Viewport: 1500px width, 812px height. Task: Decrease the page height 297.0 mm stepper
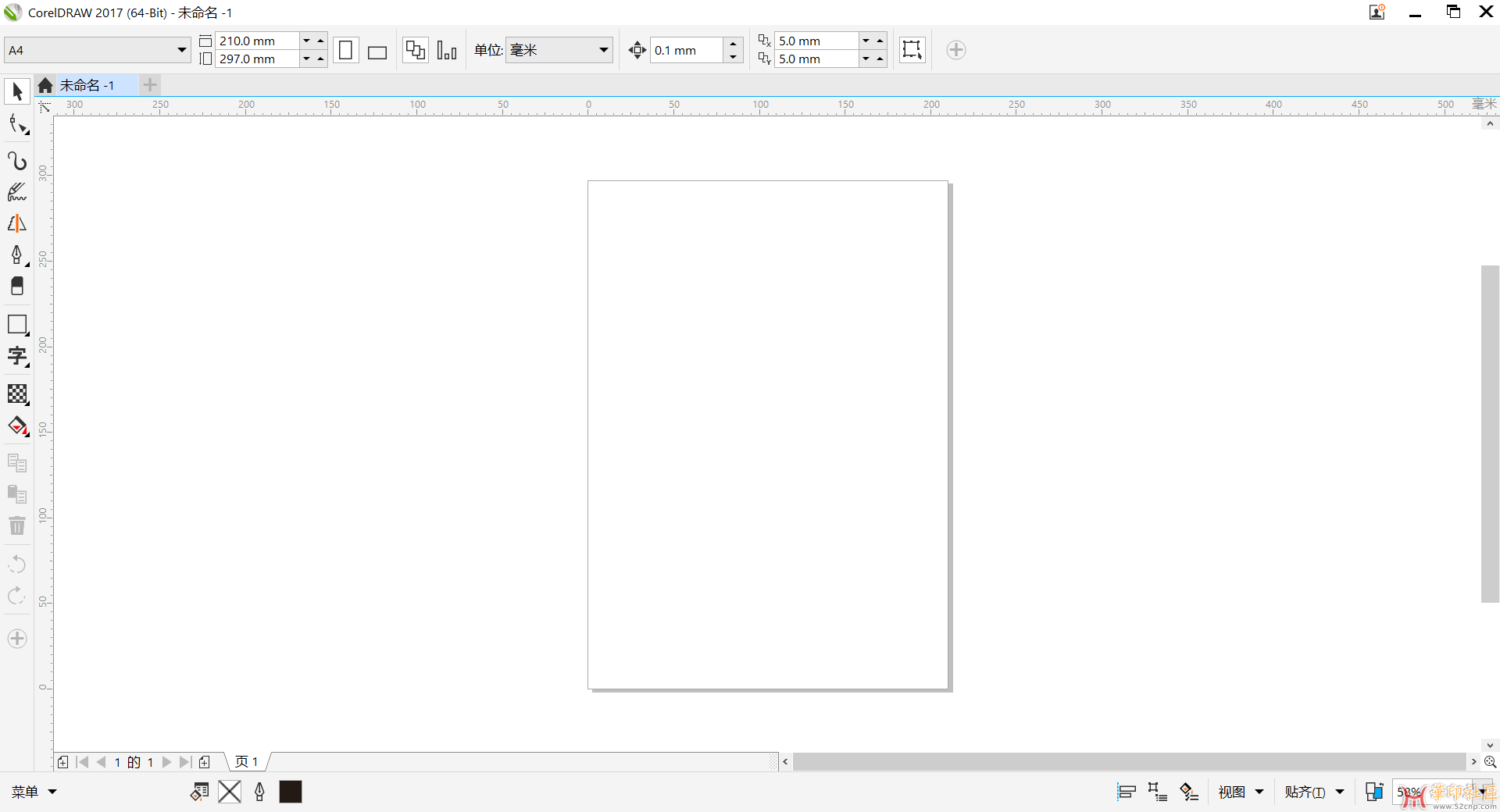point(306,59)
